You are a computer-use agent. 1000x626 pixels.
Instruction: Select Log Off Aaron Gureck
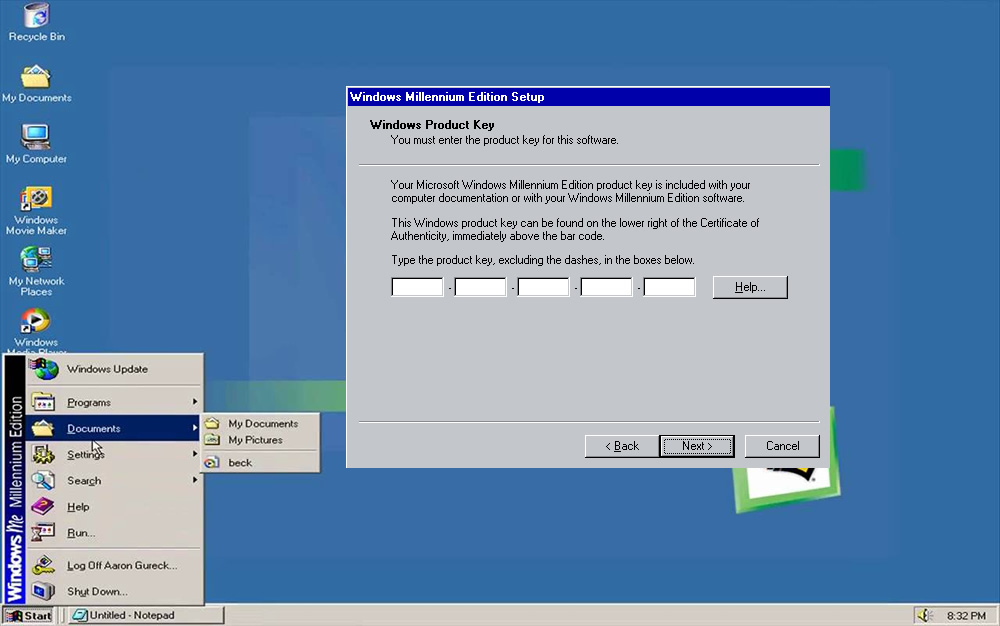coord(121,565)
